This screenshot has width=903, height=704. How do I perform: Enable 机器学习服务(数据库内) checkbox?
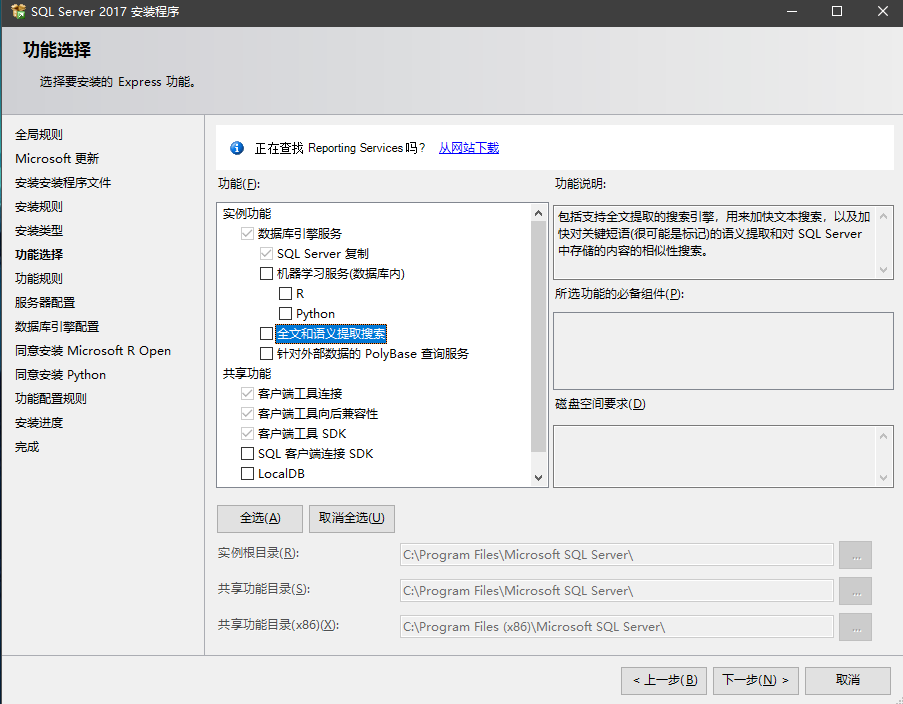(266, 274)
